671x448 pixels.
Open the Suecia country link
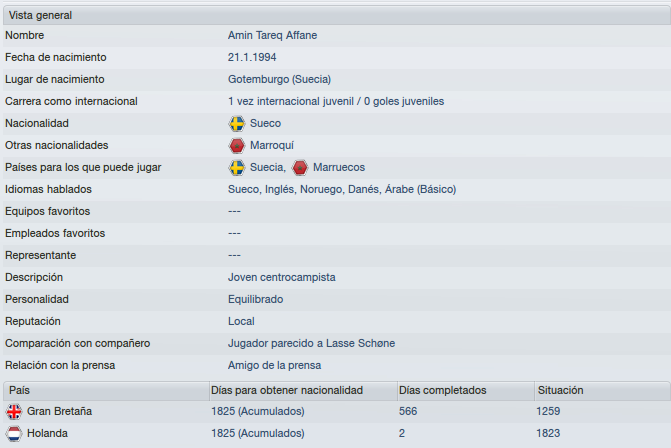[x=266, y=167]
